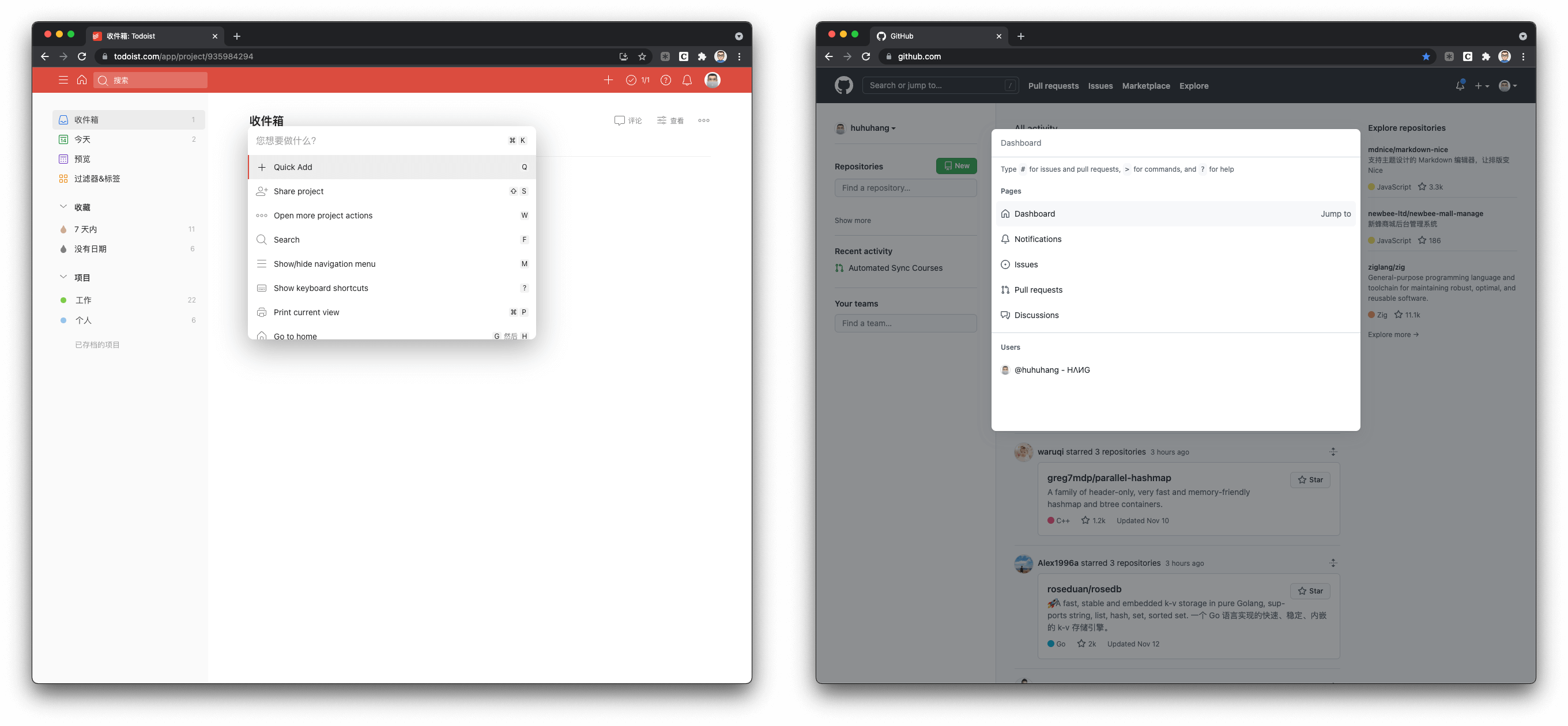
Task: Select the green 工作 project
Action: click(x=84, y=300)
